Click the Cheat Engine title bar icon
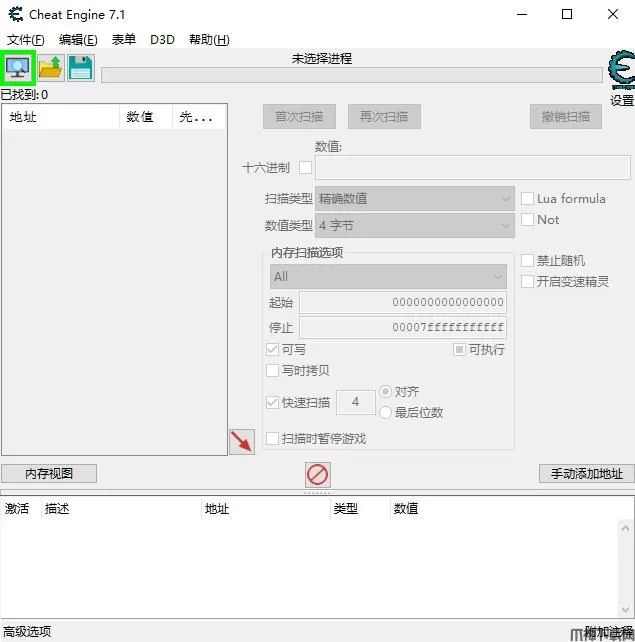Viewport: 635px width, 642px height. point(16,15)
